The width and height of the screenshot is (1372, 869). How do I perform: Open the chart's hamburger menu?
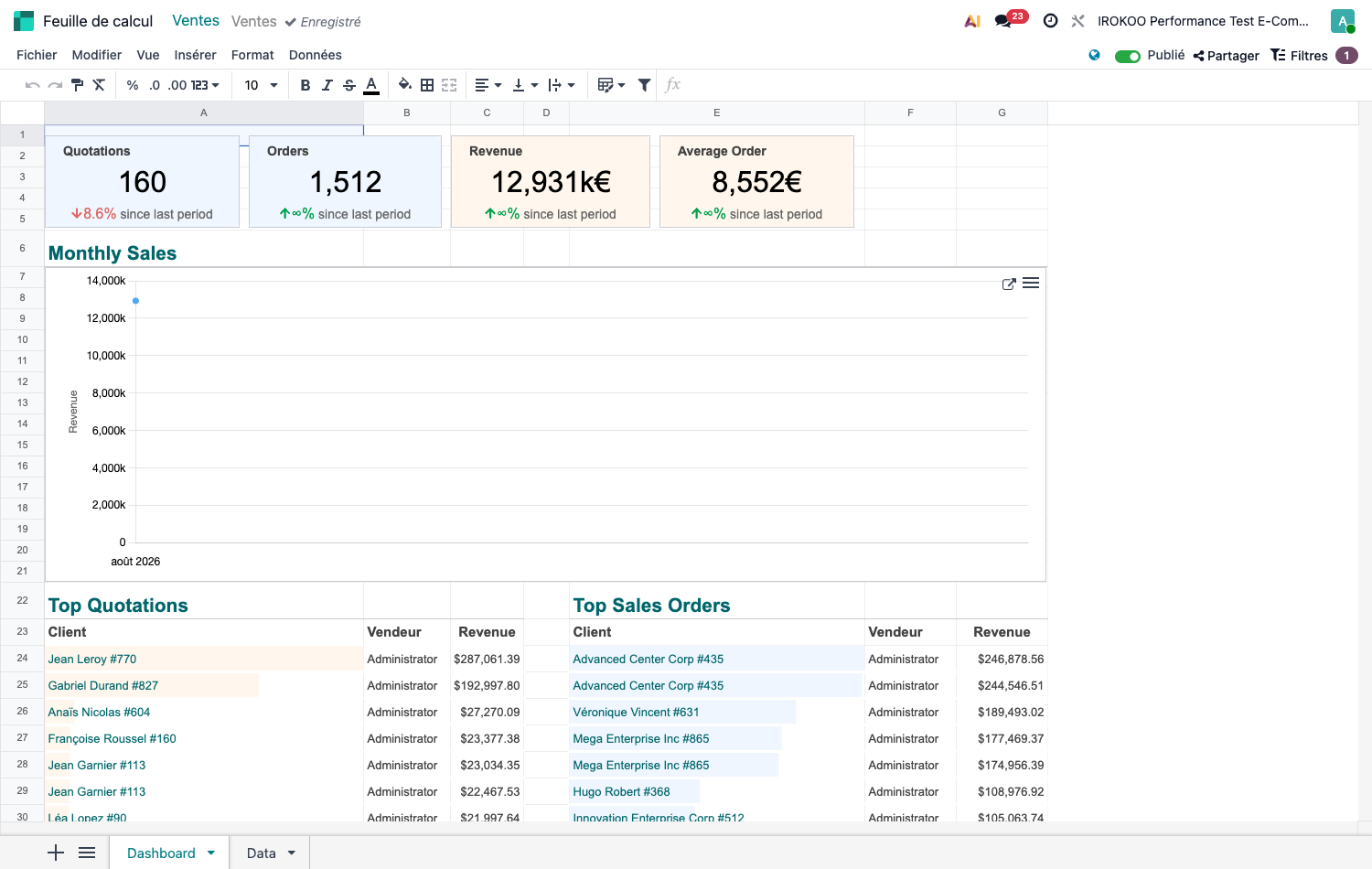click(x=1031, y=284)
